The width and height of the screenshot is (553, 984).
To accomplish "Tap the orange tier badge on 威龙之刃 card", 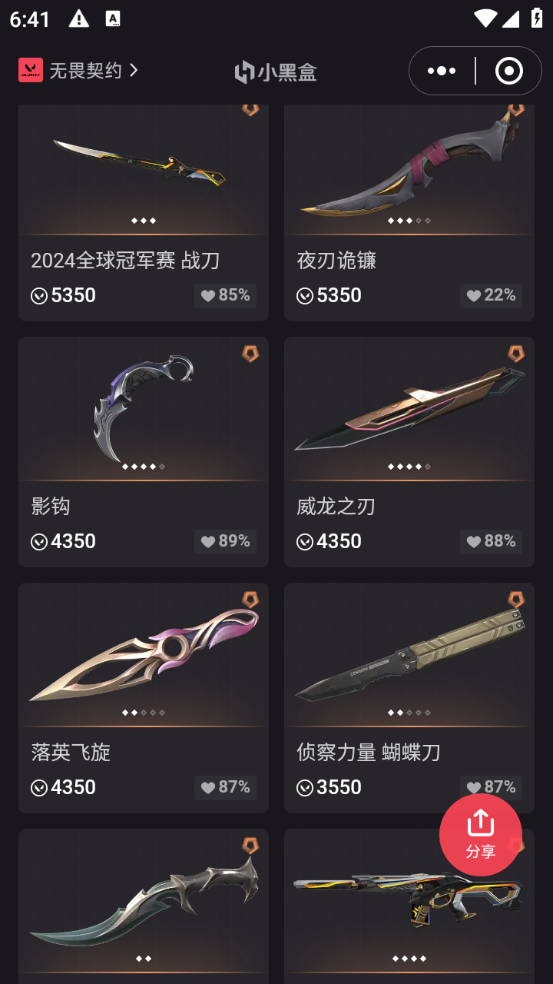I will point(516,353).
